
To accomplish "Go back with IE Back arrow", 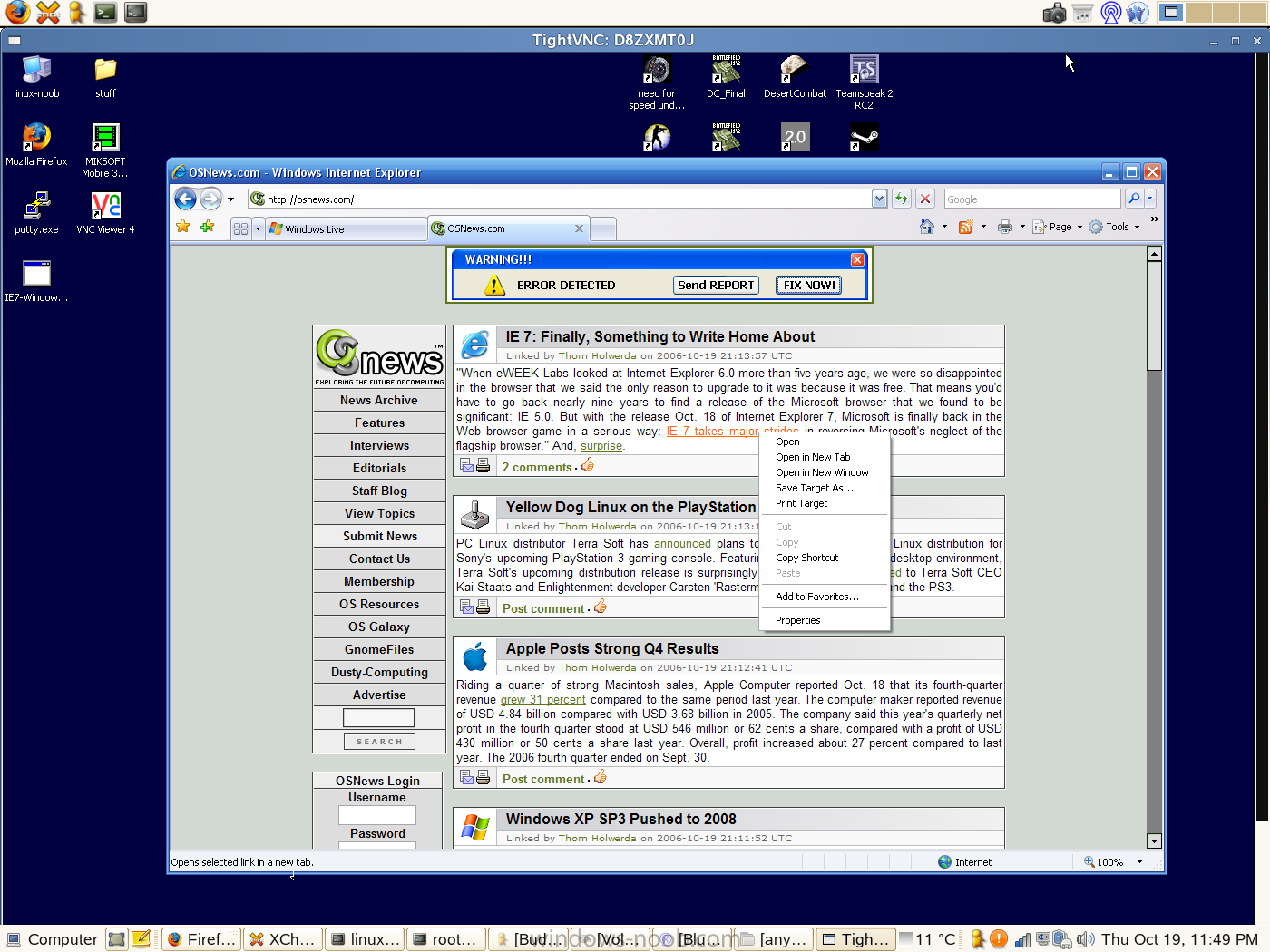I will pos(185,199).
